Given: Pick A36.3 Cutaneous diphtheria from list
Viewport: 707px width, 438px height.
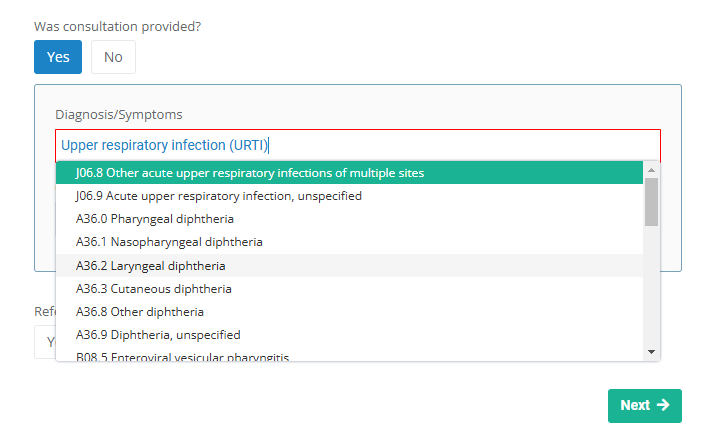Looking at the screenshot, I should coord(154,289).
